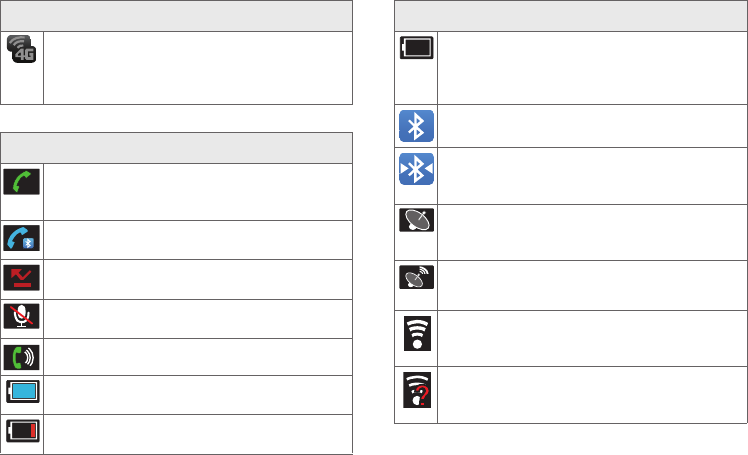Select the green speakerphone icon

click(22, 357)
